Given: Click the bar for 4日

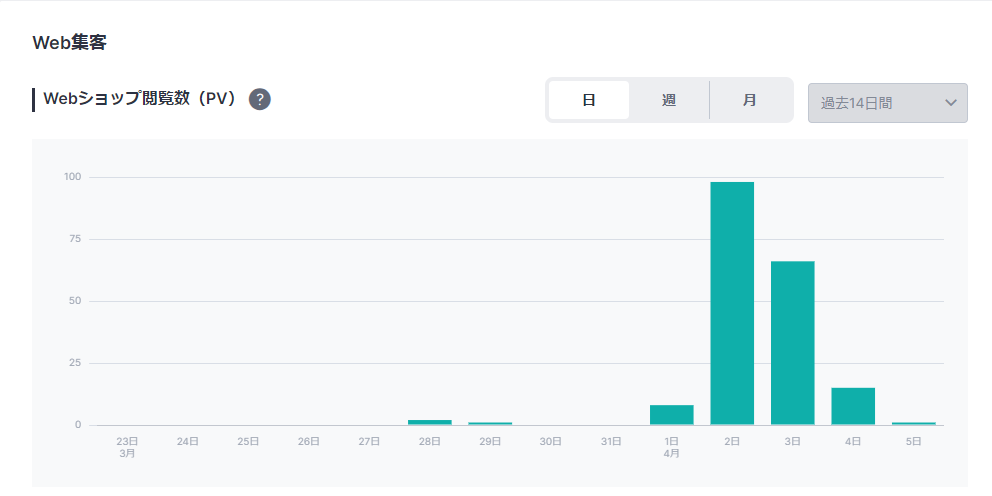Looking at the screenshot, I should click(x=853, y=406).
